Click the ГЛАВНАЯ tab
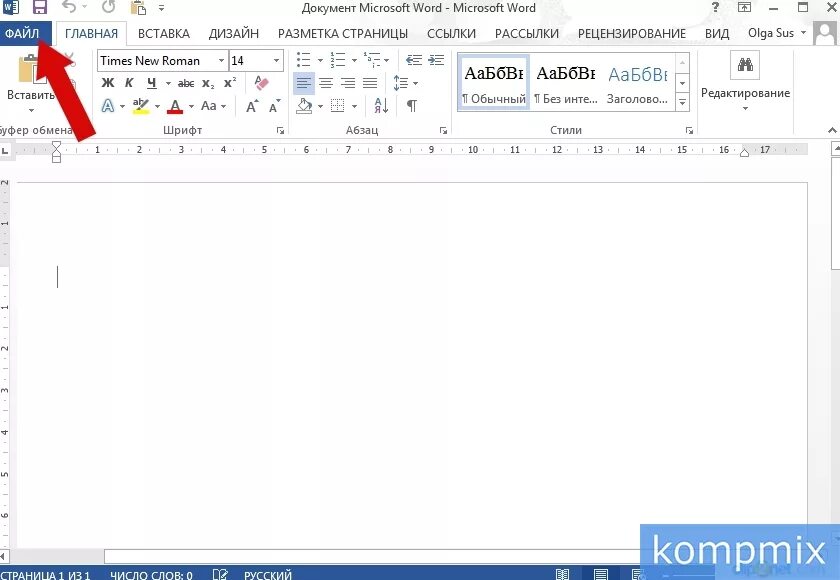Image resolution: width=840 pixels, height=580 pixels. (x=91, y=34)
